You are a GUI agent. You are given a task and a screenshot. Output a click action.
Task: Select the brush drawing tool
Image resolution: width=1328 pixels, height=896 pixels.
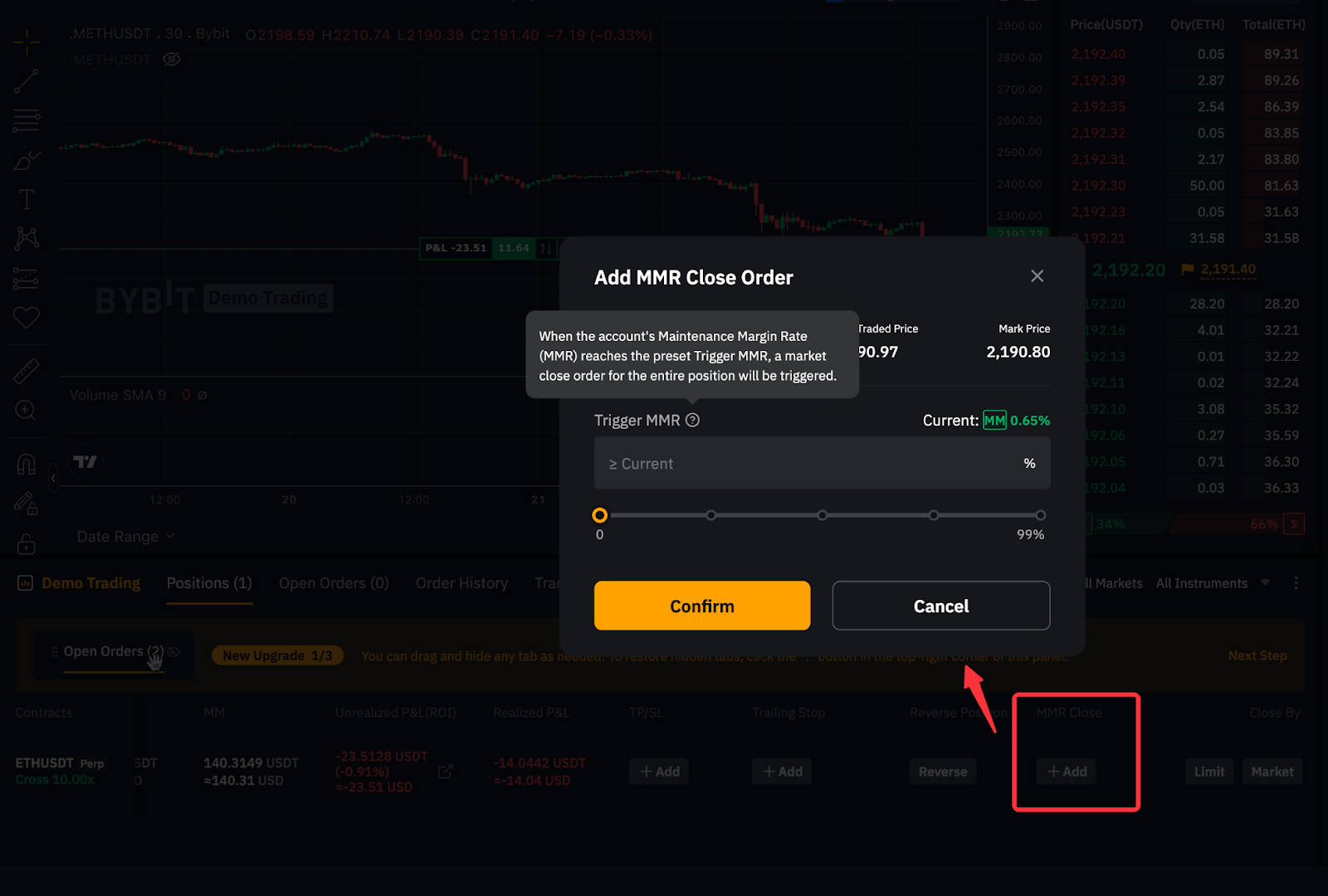click(x=27, y=159)
